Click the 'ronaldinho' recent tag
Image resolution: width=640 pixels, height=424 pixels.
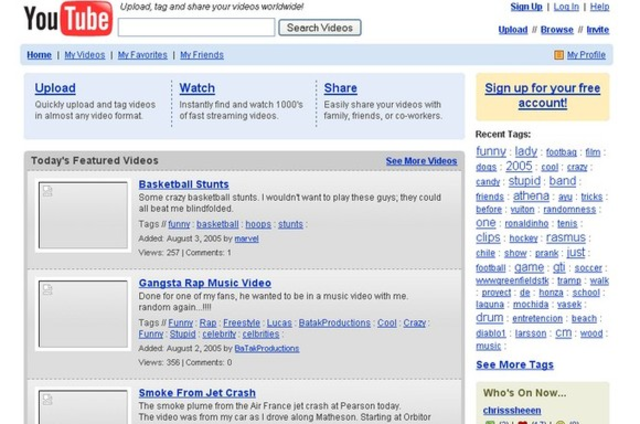(x=527, y=224)
